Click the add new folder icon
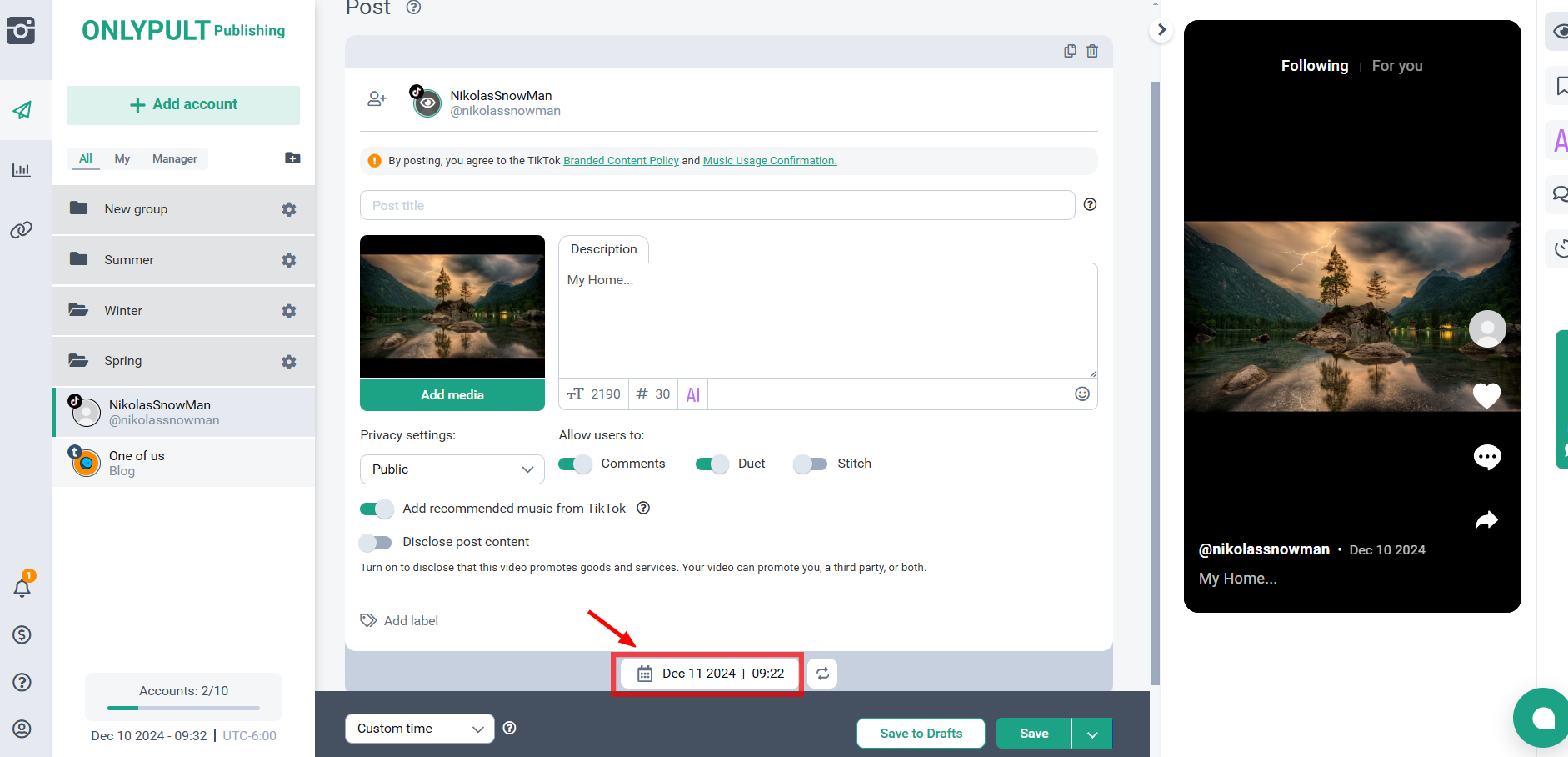This screenshot has width=1568, height=757. [292, 158]
